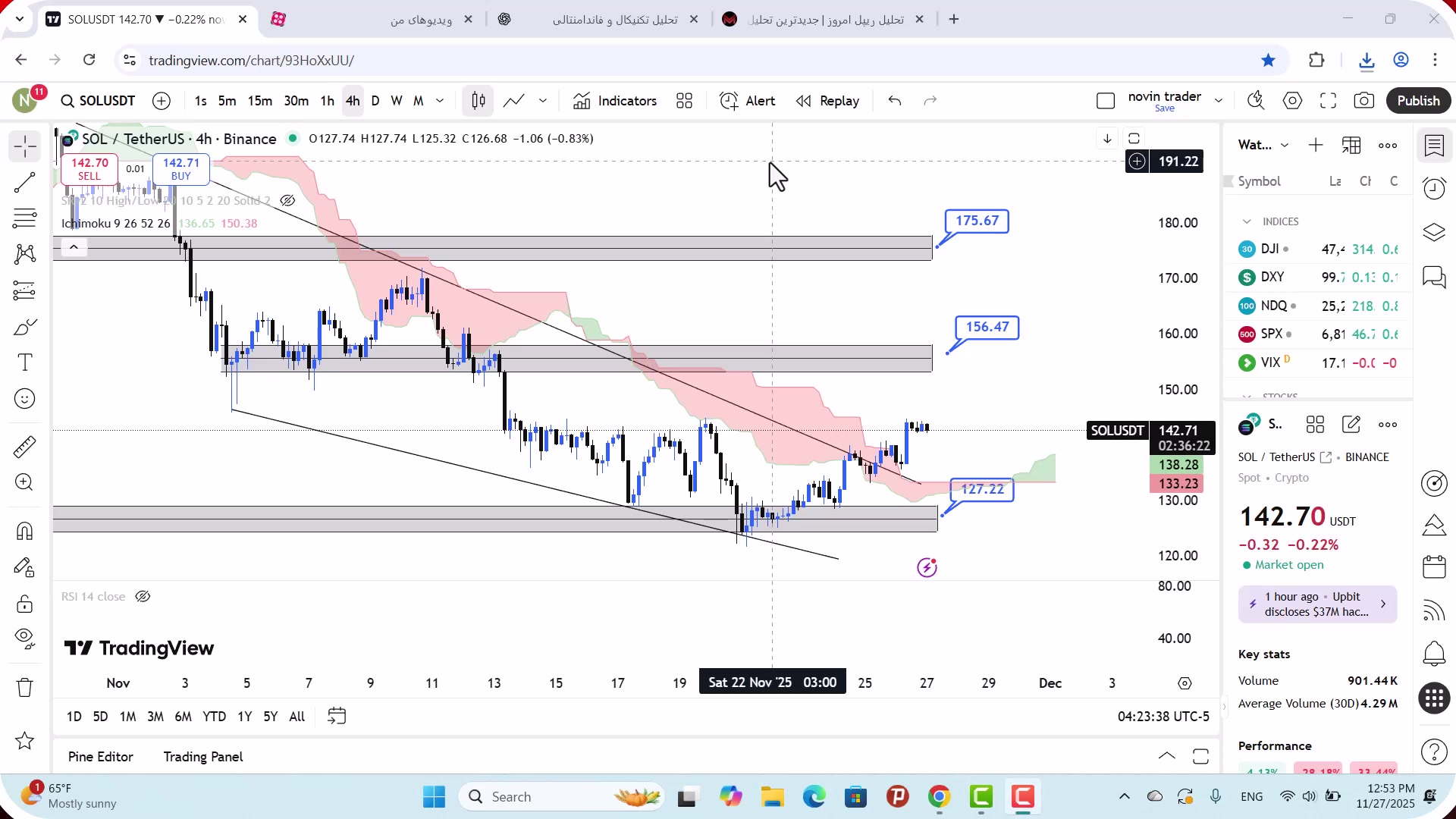
Task: Select the ruler measure tool
Action: (25, 447)
